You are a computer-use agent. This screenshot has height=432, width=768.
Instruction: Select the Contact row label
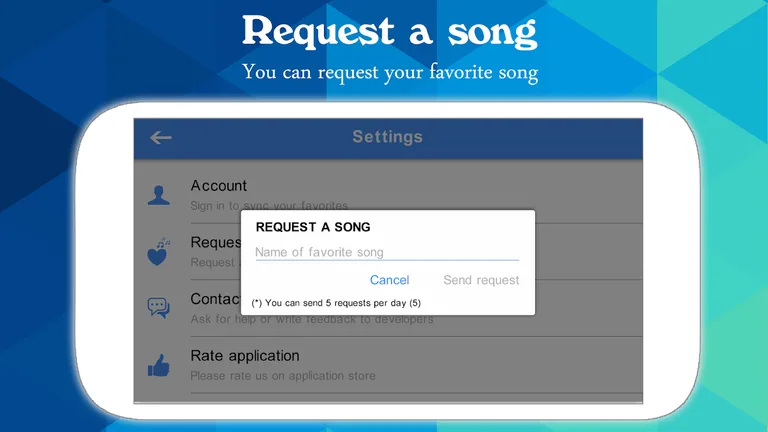point(214,299)
